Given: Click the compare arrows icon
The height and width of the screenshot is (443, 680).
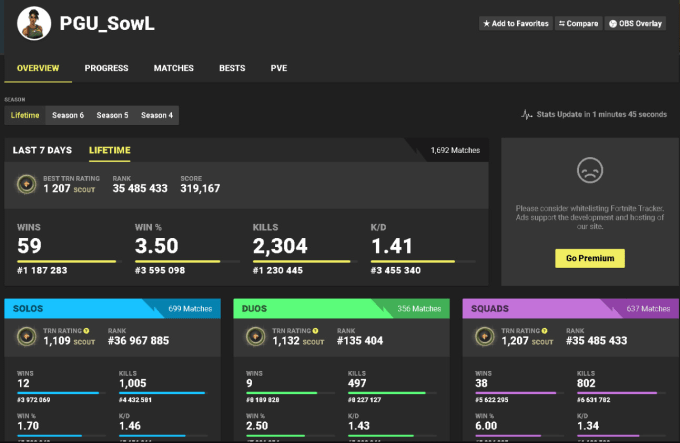Looking at the screenshot, I should click(562, 23).
